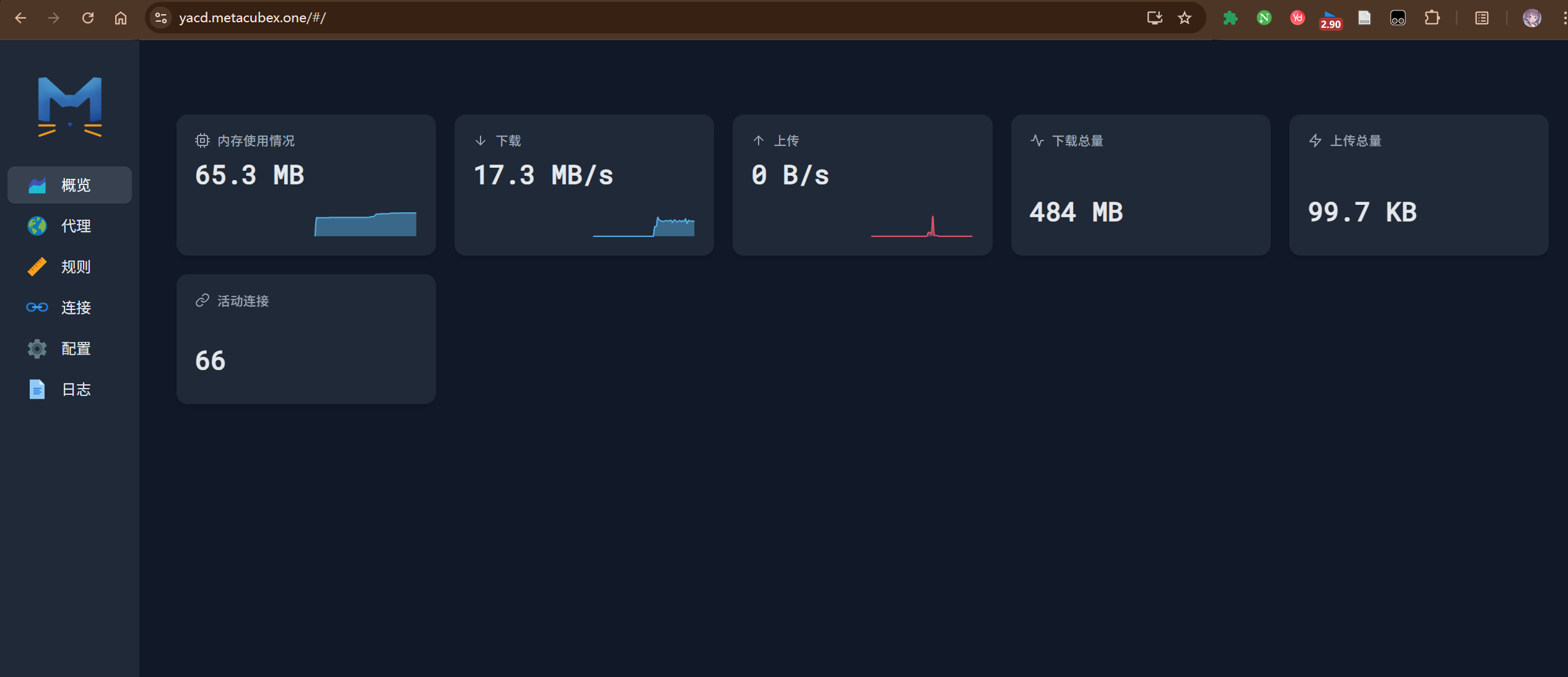Image resolution: width=1568 pixels, height=677 pixels.
Task: Open the extension with 2.90 badge
Action: click(x=1330, y=19)
